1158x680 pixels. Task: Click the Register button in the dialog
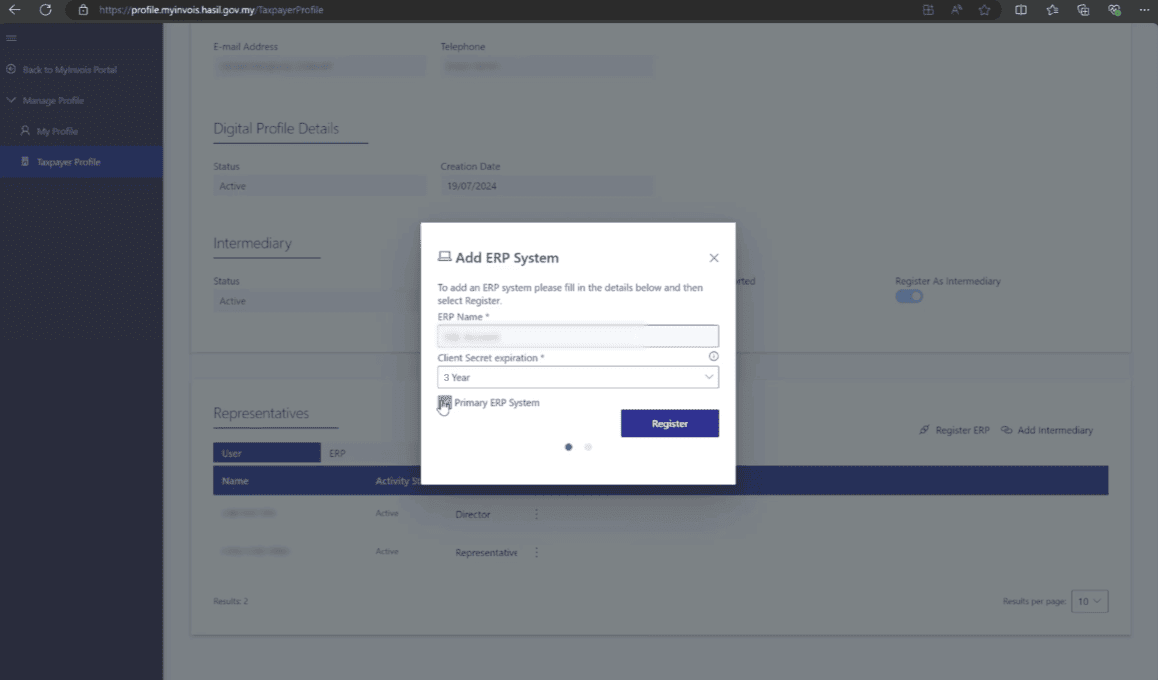(670, 424)
